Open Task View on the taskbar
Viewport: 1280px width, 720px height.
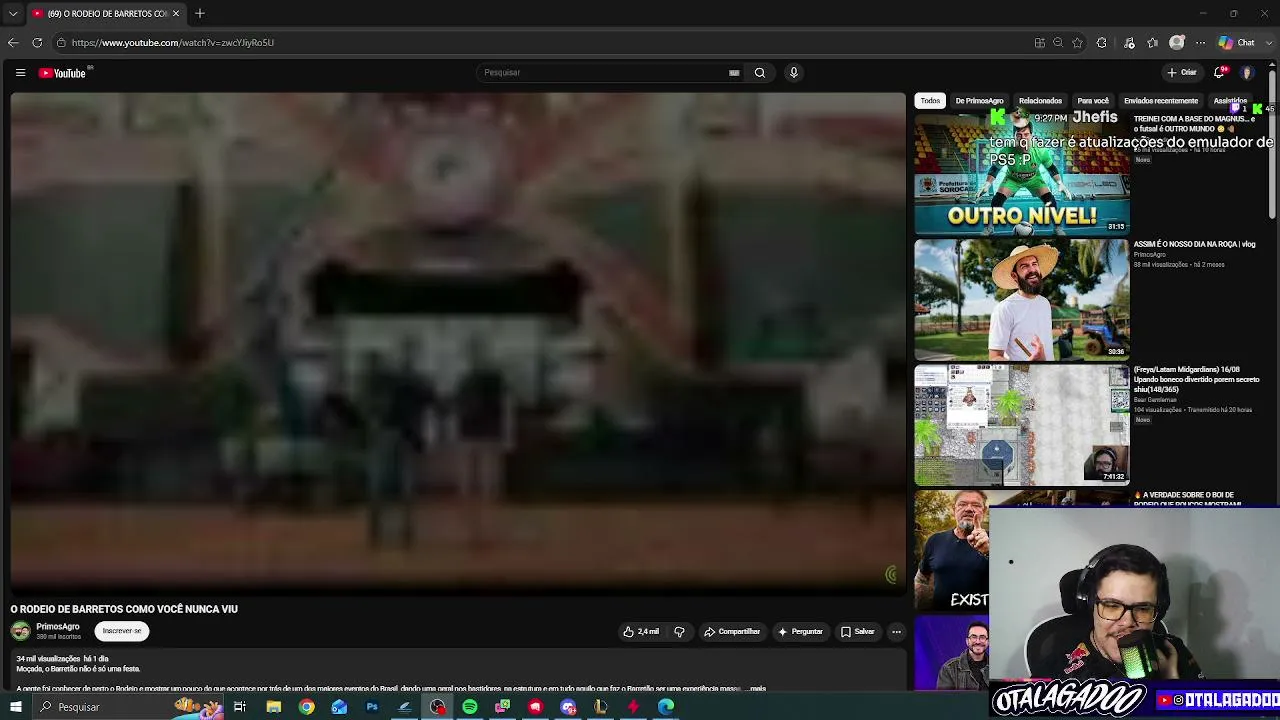tap(240, 707)
